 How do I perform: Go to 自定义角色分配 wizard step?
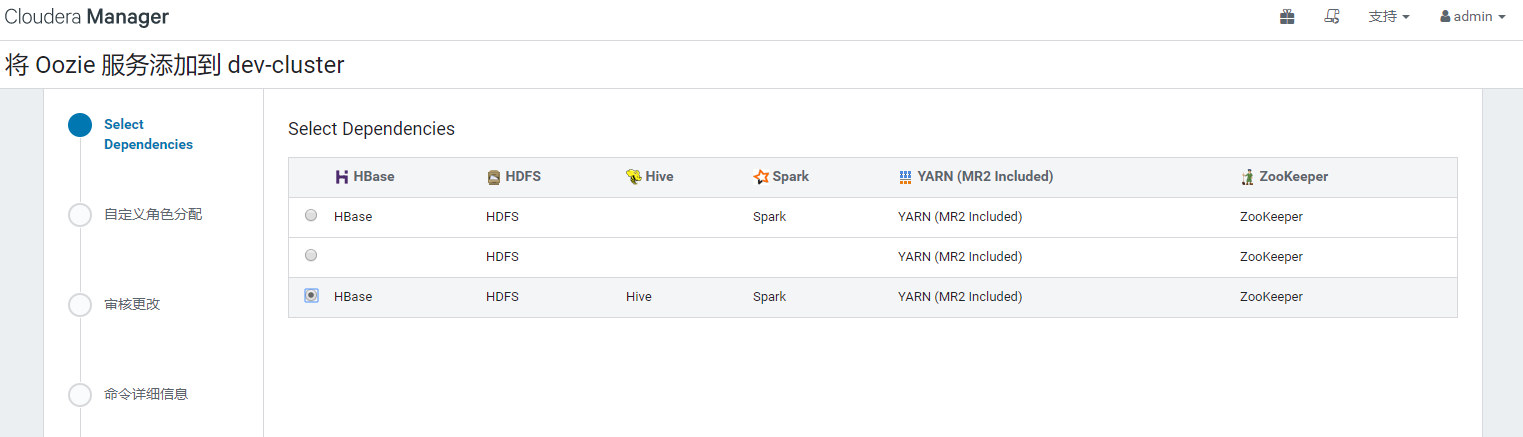tap(153, 214)
